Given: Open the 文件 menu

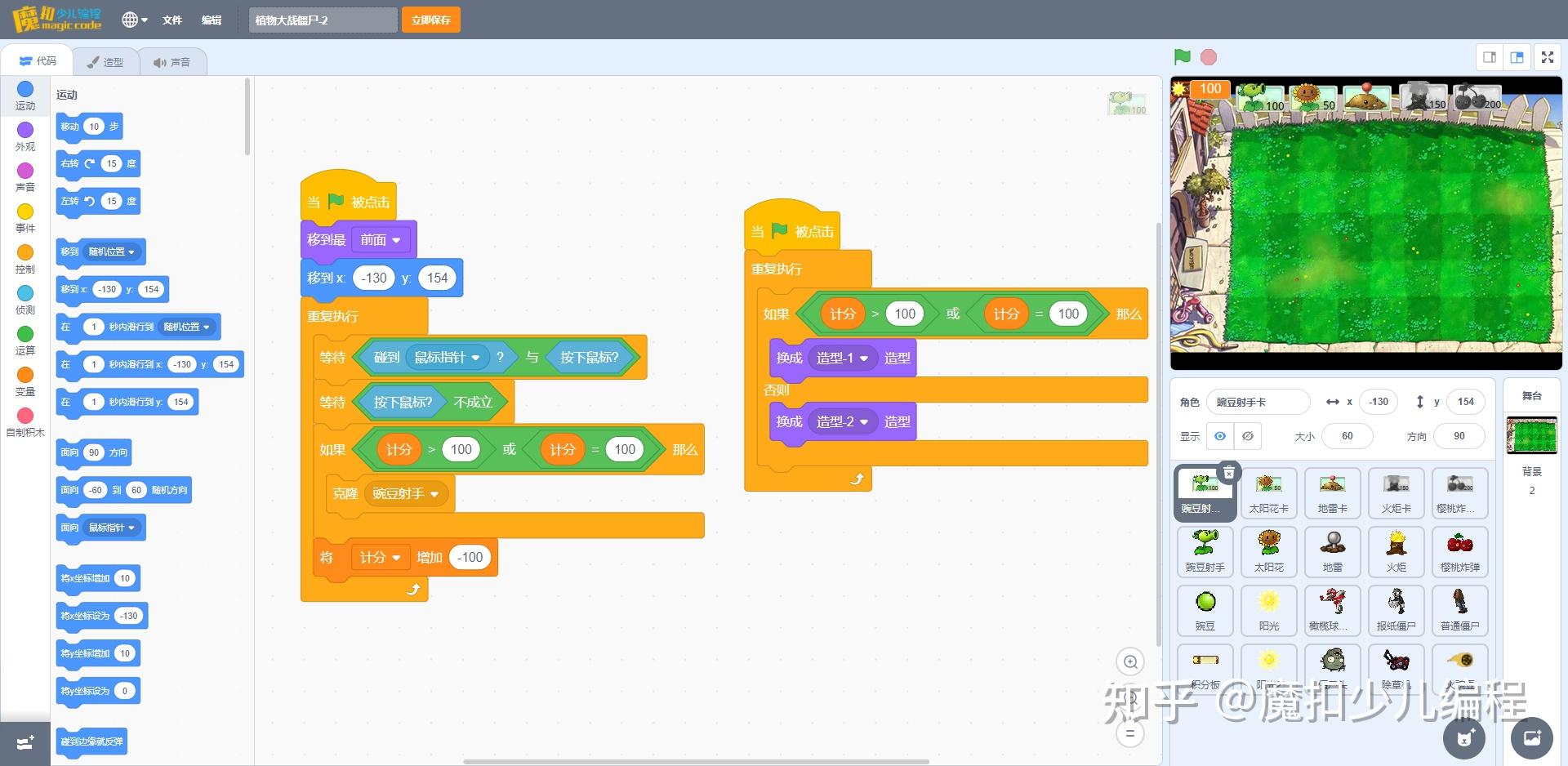Looking at the screenshot, I should 171,20.
